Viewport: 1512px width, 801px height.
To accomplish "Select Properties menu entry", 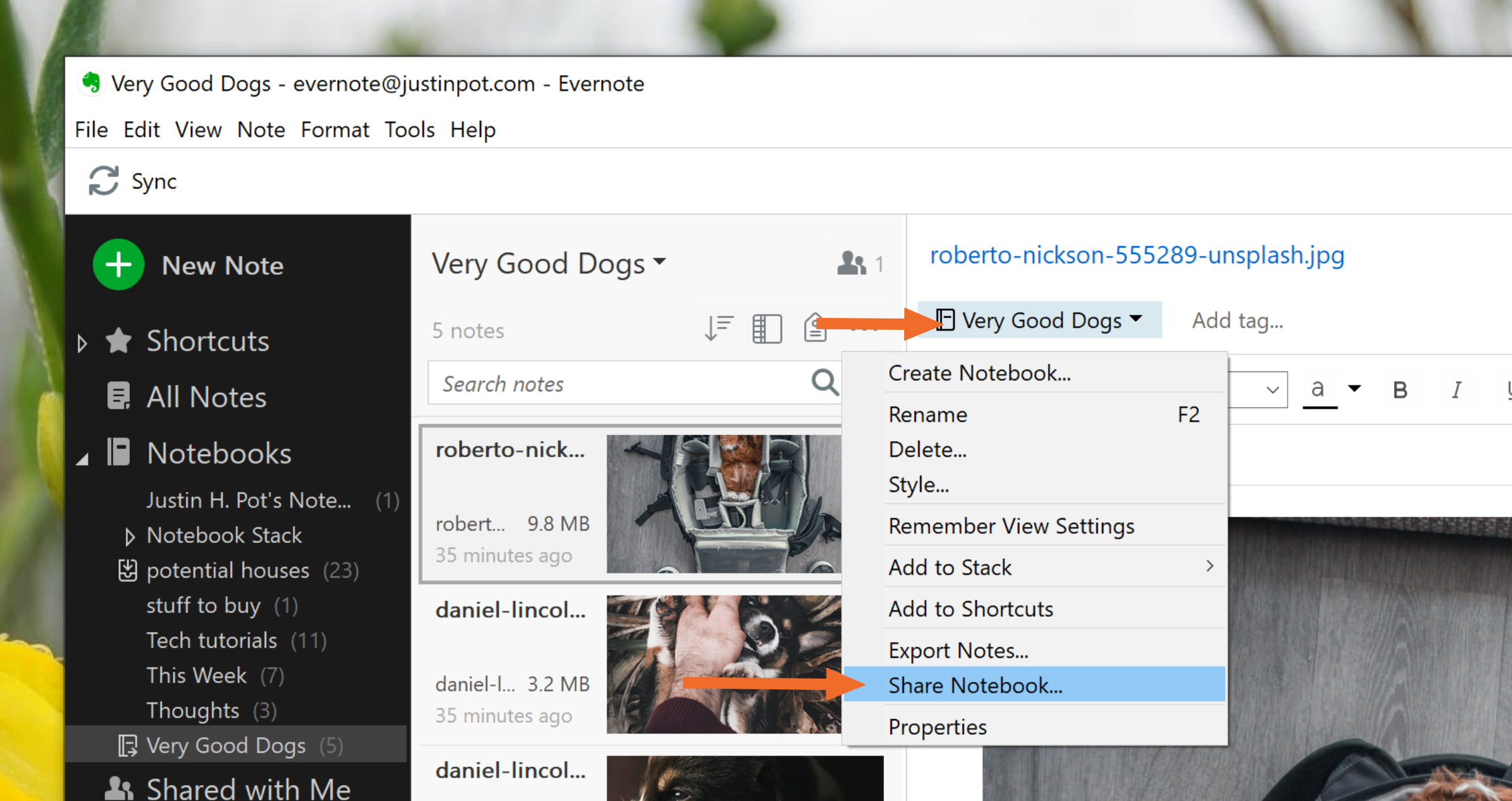I will (1034, 727).
